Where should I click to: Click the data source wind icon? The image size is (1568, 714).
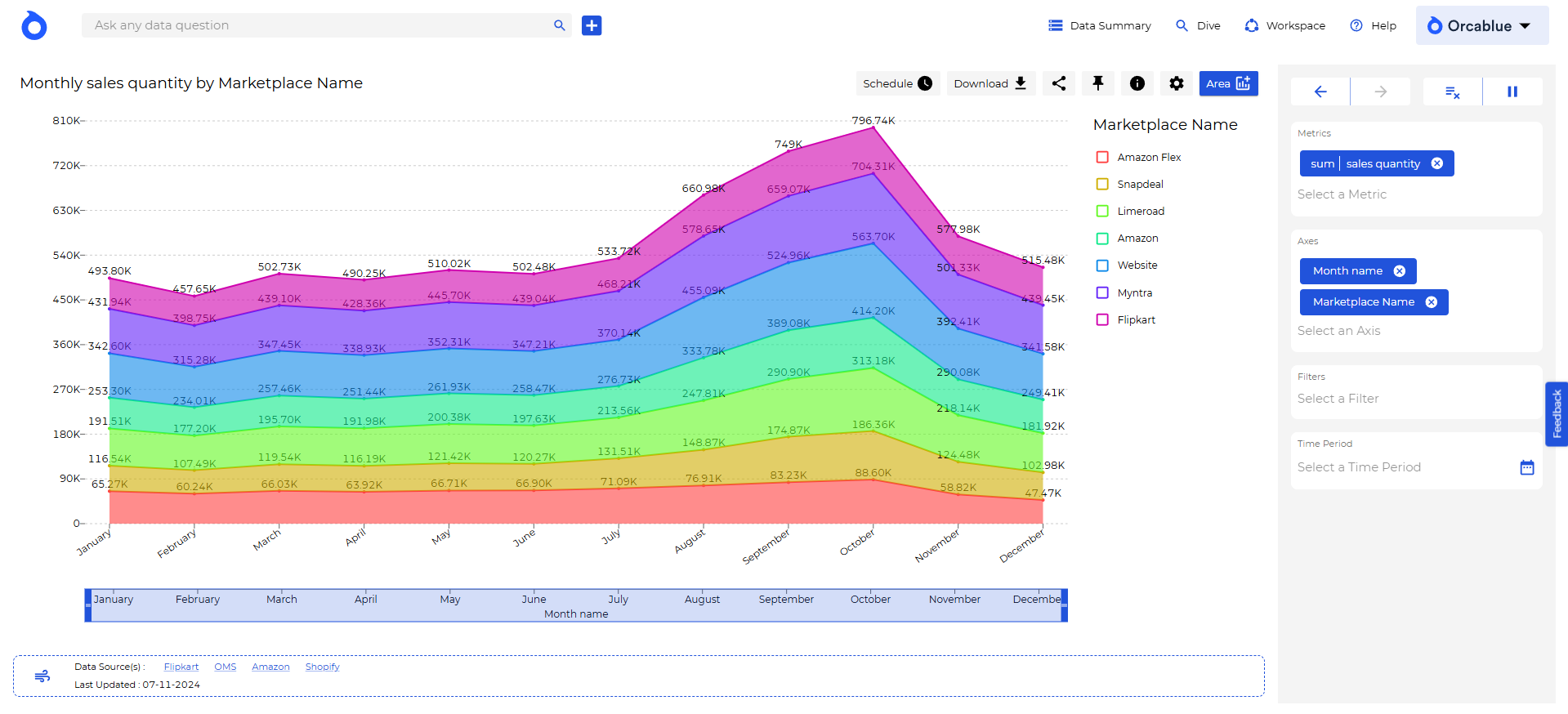[42, 676]
